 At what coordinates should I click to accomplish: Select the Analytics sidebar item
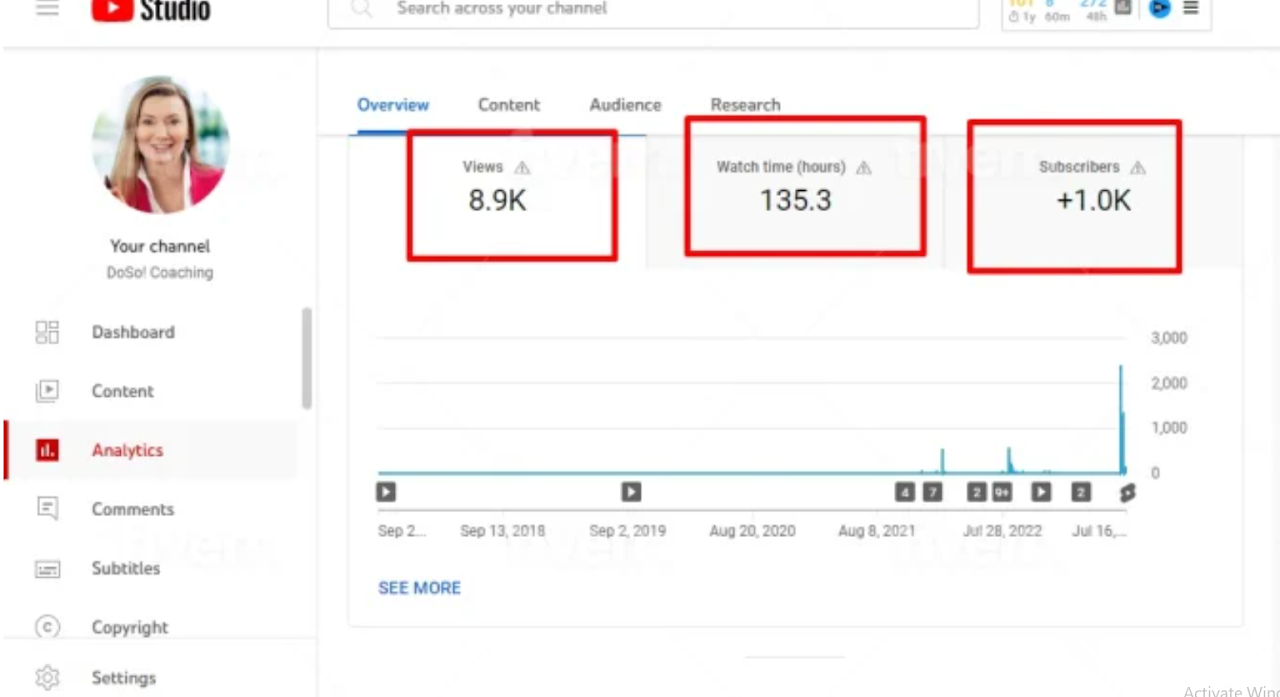pos(127,450)
